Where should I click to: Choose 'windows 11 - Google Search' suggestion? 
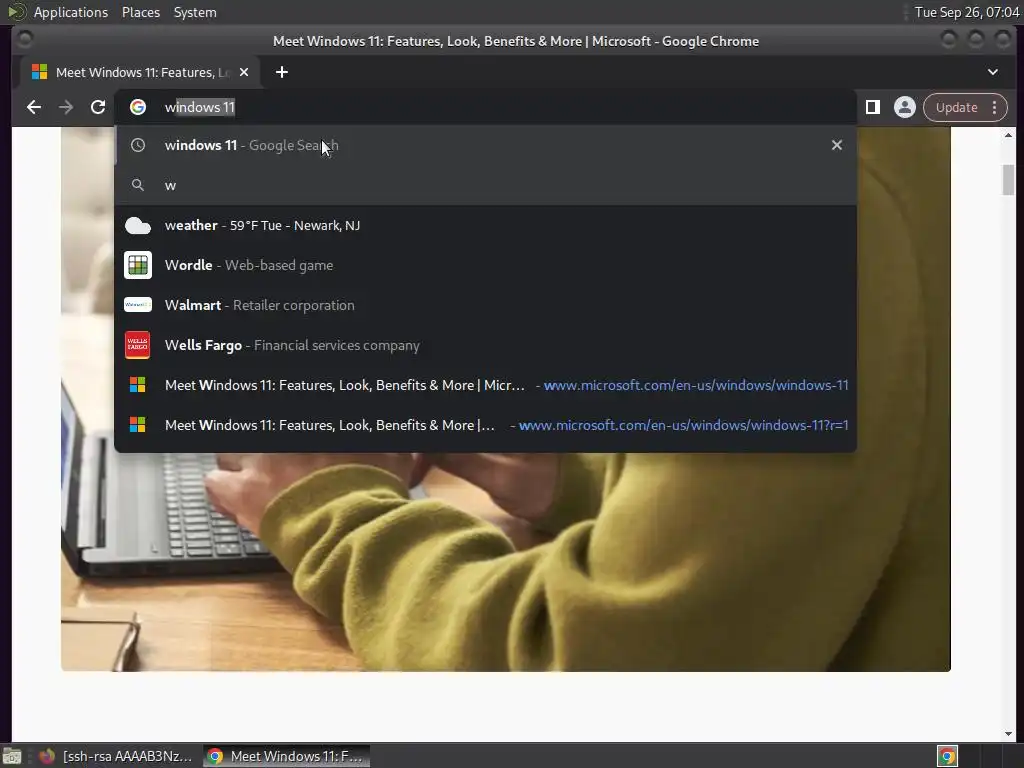tap(485, 145)
